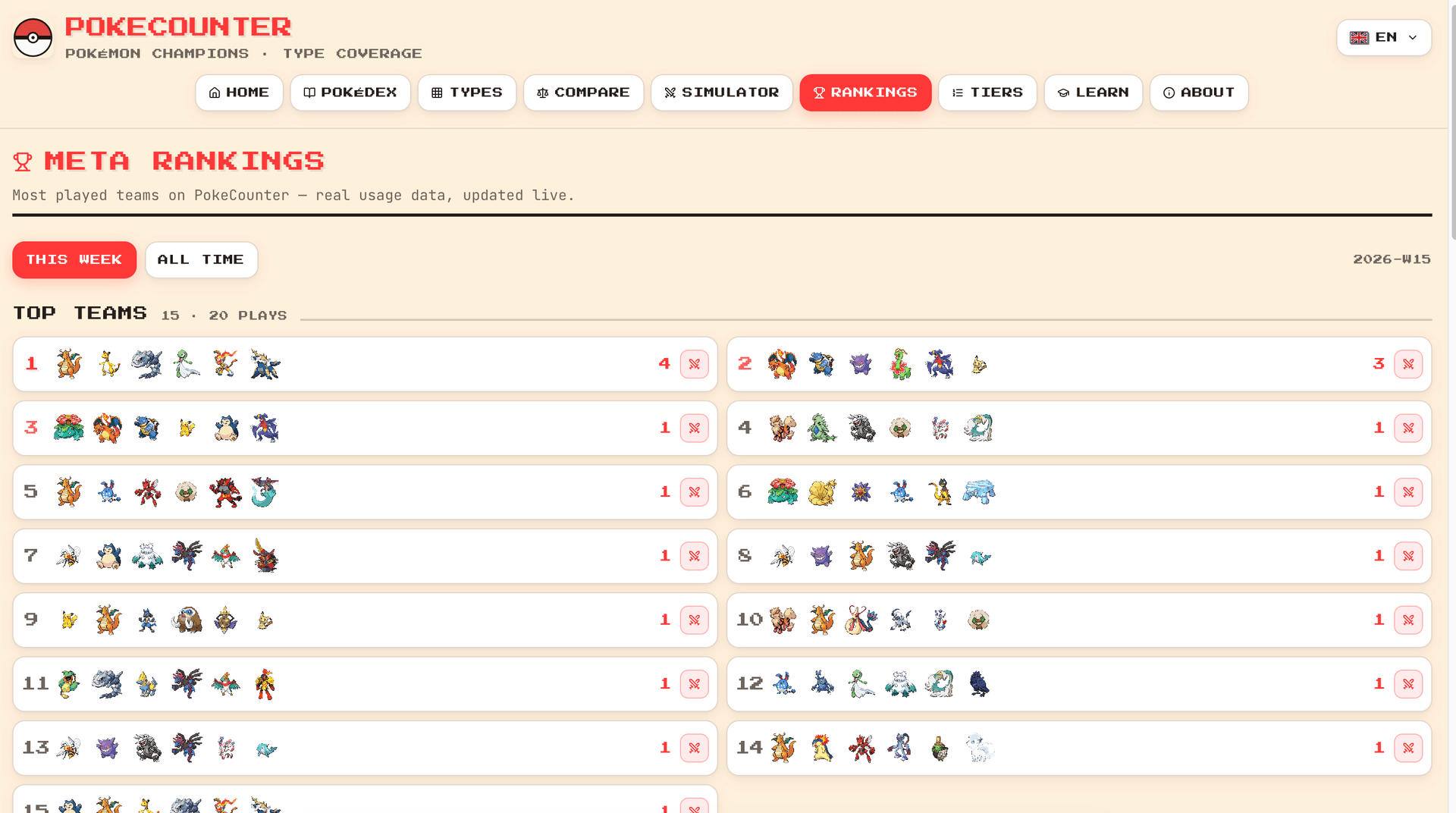Image resolution: width=1456 pixels, height=813 pixels.
Task: Click simulate icon for team rank 8
Action: [1408, 556]
